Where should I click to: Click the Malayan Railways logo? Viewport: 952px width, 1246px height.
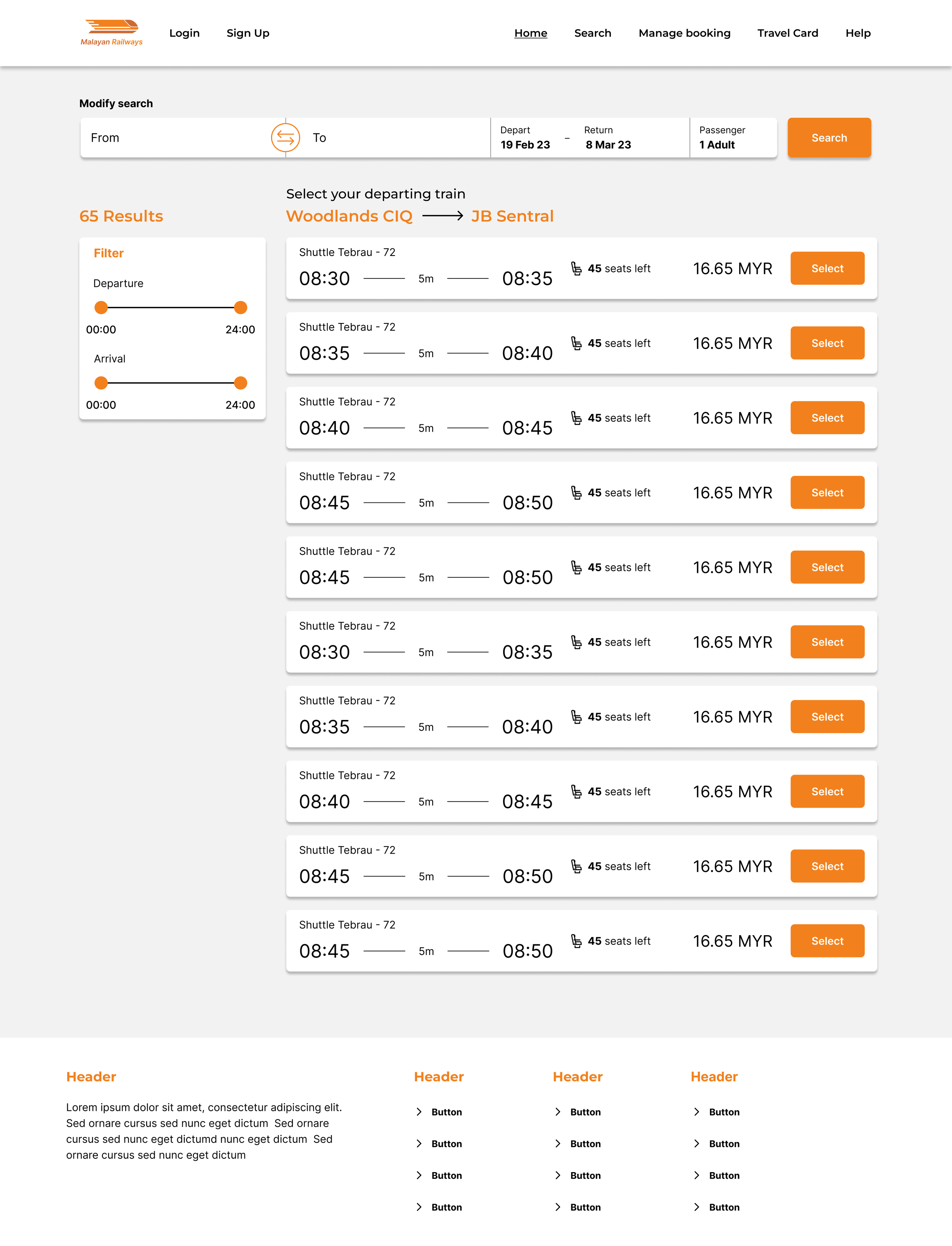[x=112, y=32]
